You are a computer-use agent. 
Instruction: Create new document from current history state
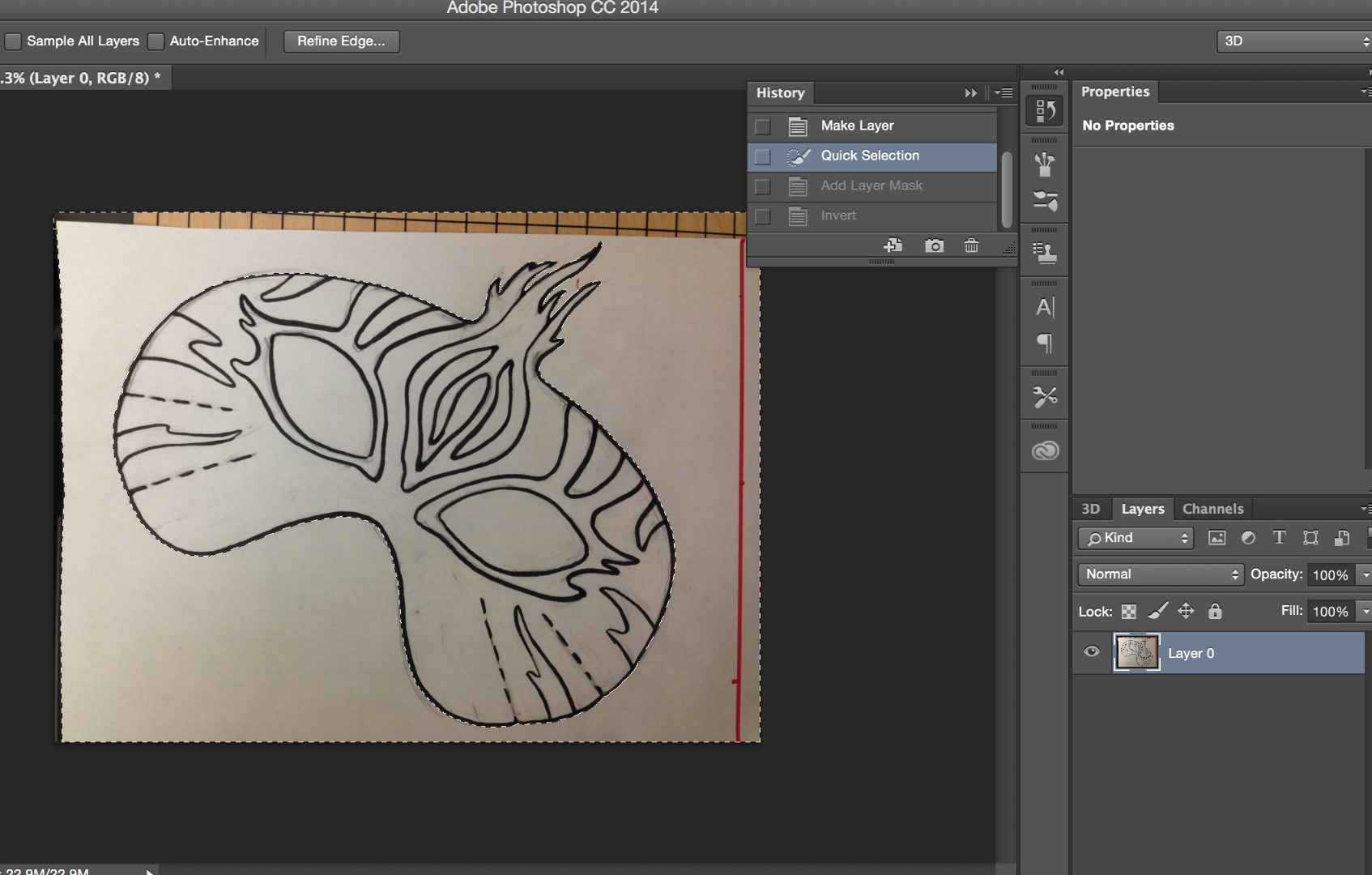(893, 245)
